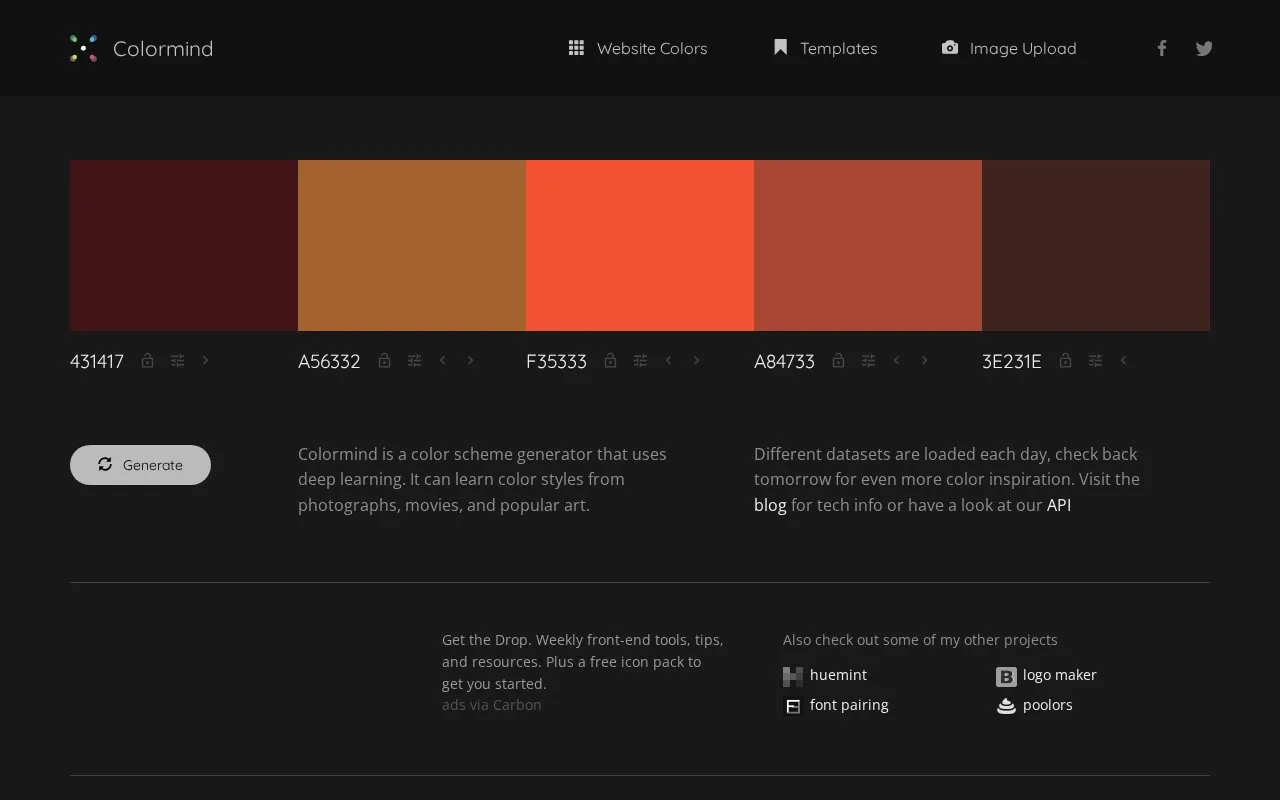The image size is (1280, 800).
Task: Select the bright orange F35333 swatch
Action: 640,245
